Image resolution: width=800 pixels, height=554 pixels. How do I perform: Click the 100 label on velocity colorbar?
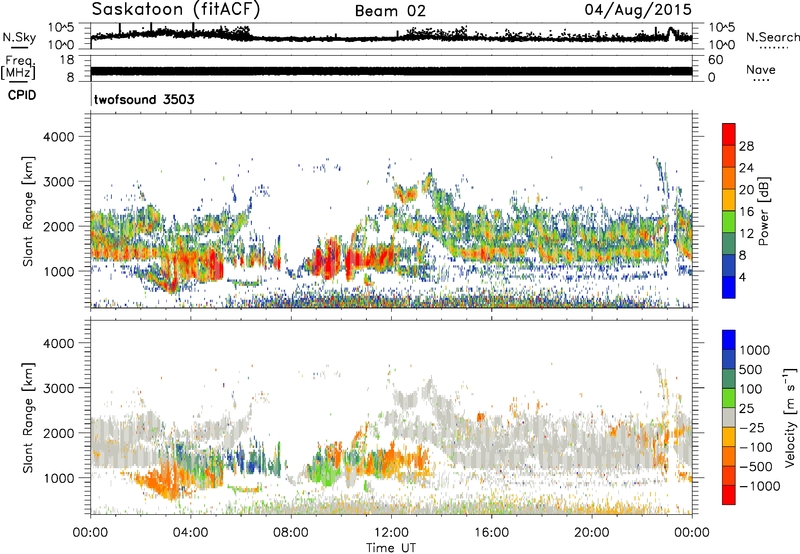tap(750, 389)
